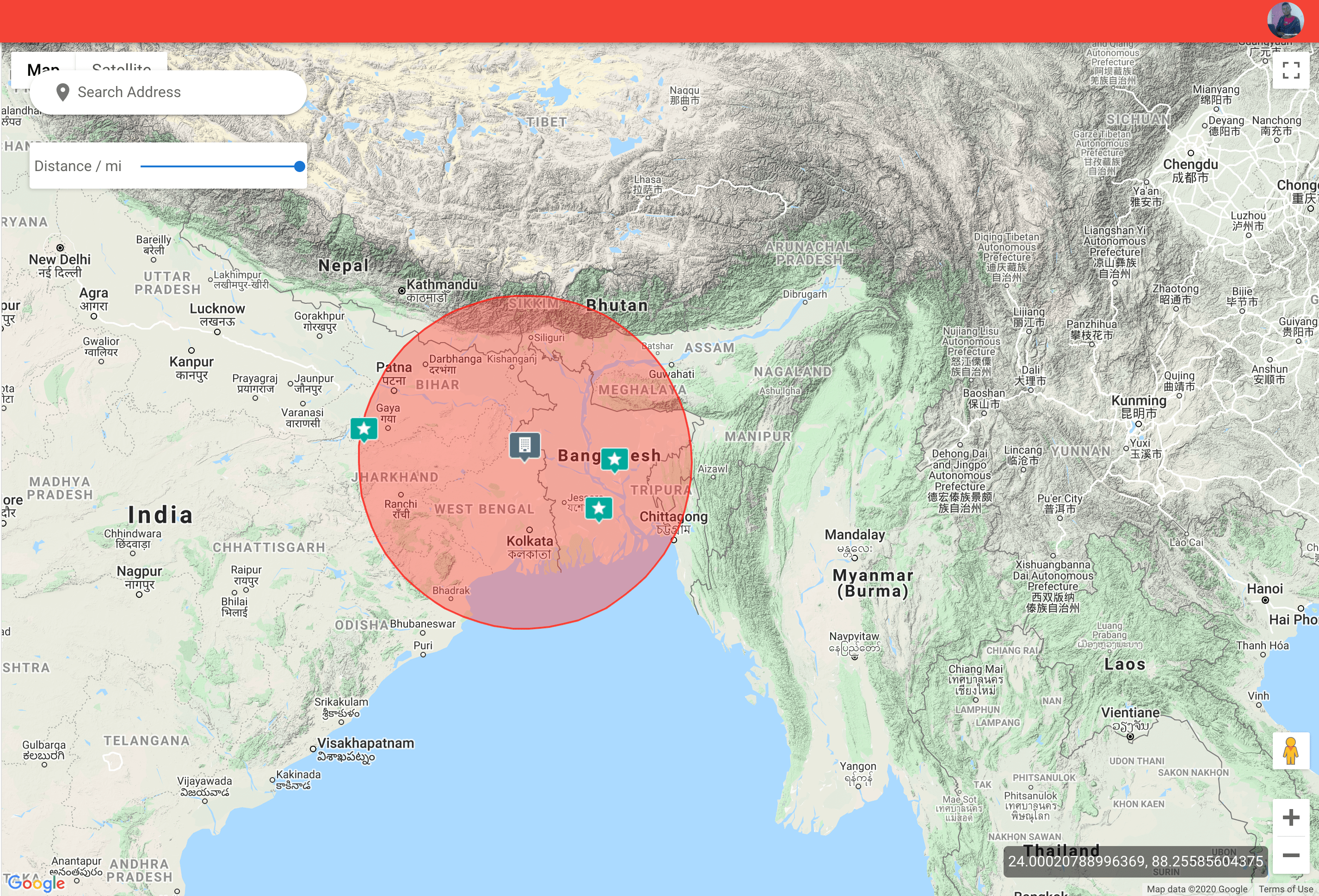
Task: Click the building marker in the circle center
Action: (x=524, y=445)
